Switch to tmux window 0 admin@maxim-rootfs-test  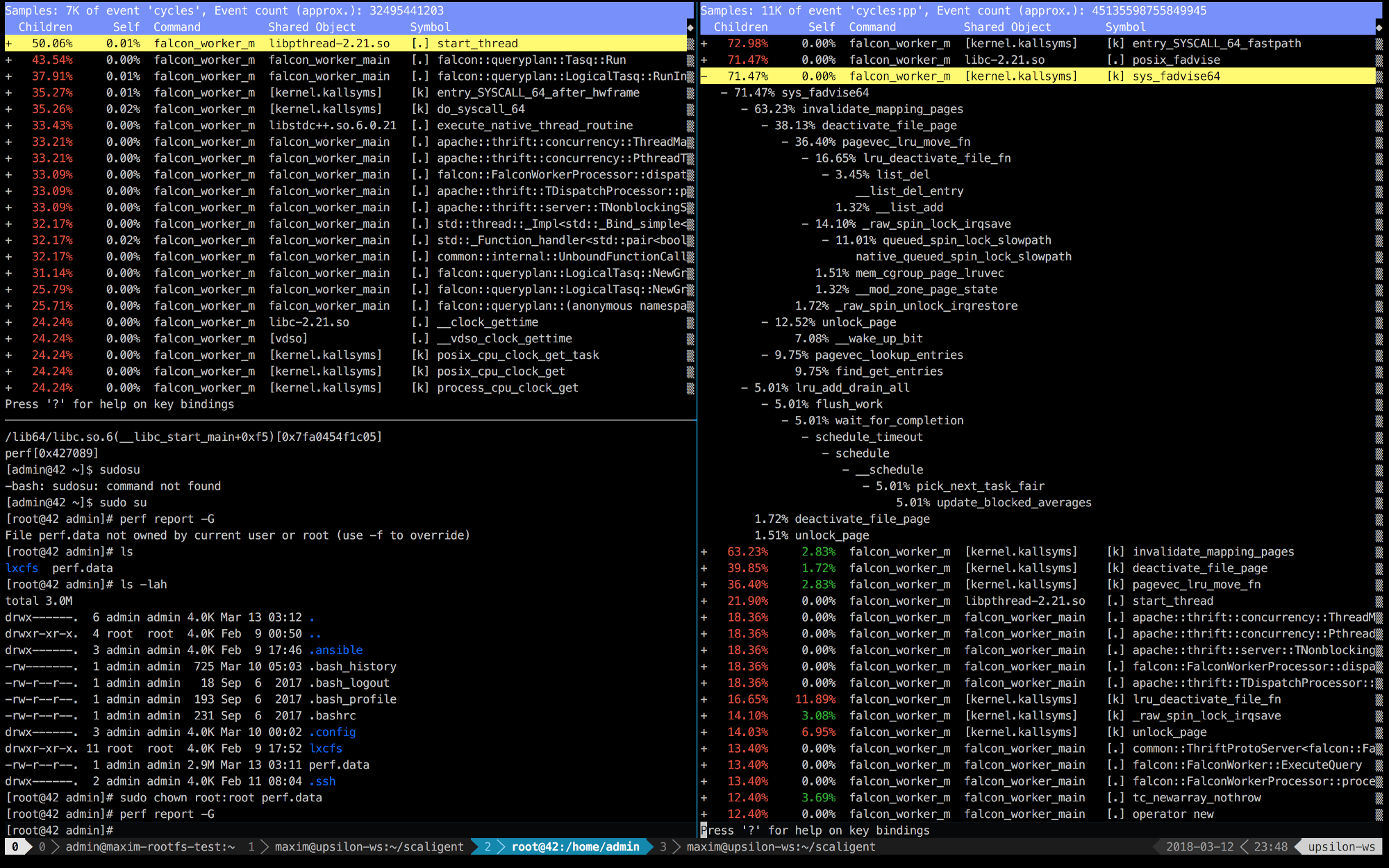click(149, 847)
